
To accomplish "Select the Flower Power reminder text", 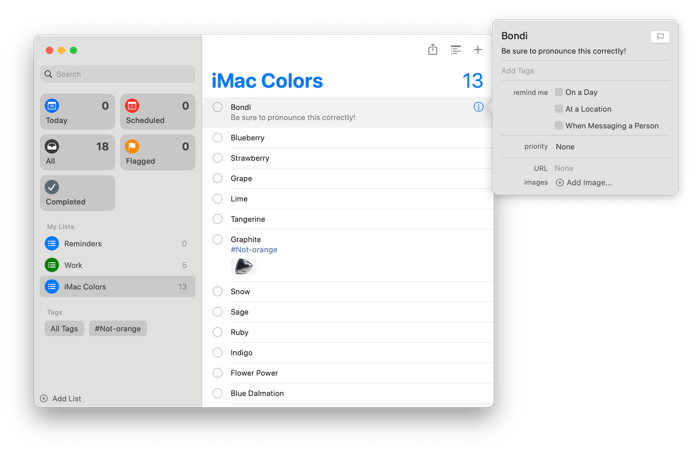I will (254, 373).
